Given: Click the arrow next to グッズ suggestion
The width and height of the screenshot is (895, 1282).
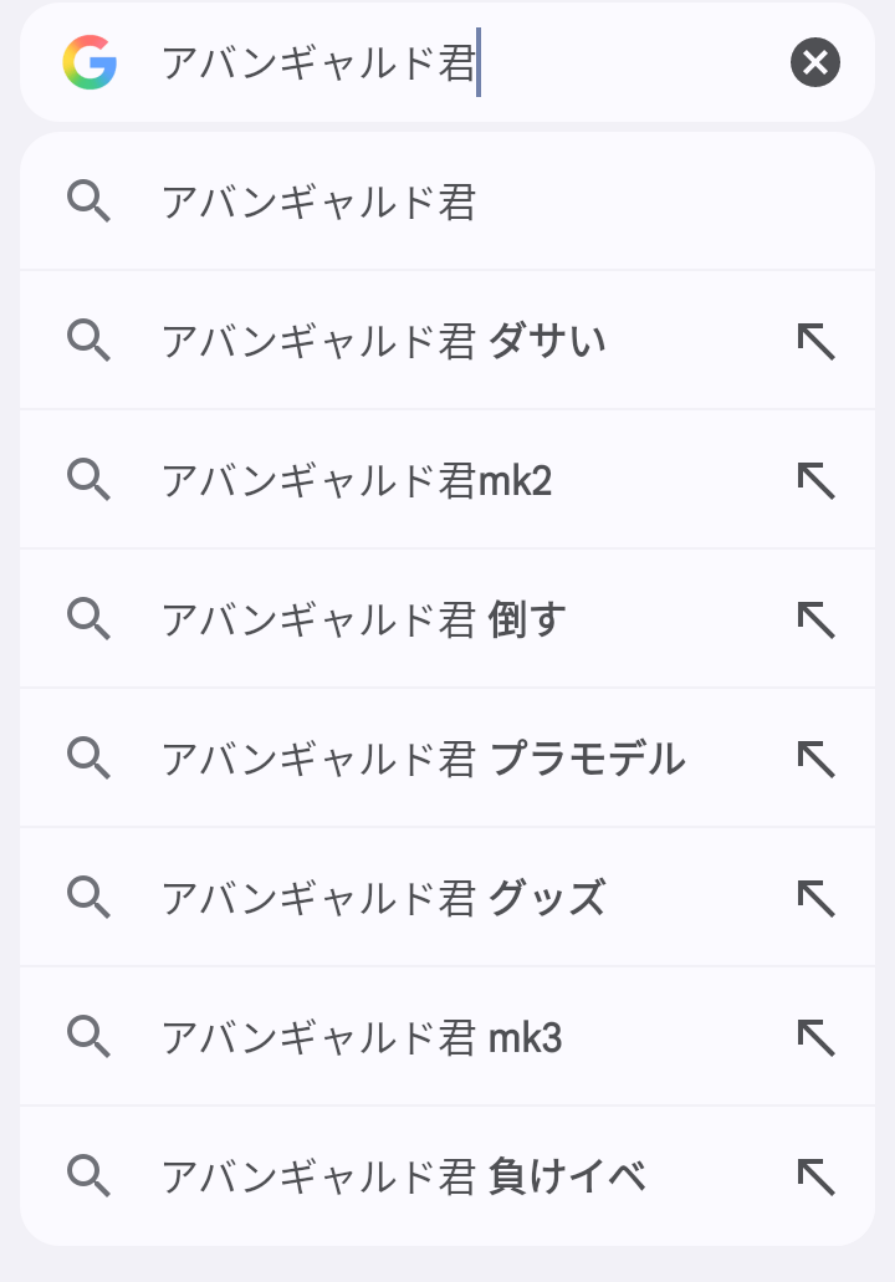Looking at the screenshot, I should [816, 899].
